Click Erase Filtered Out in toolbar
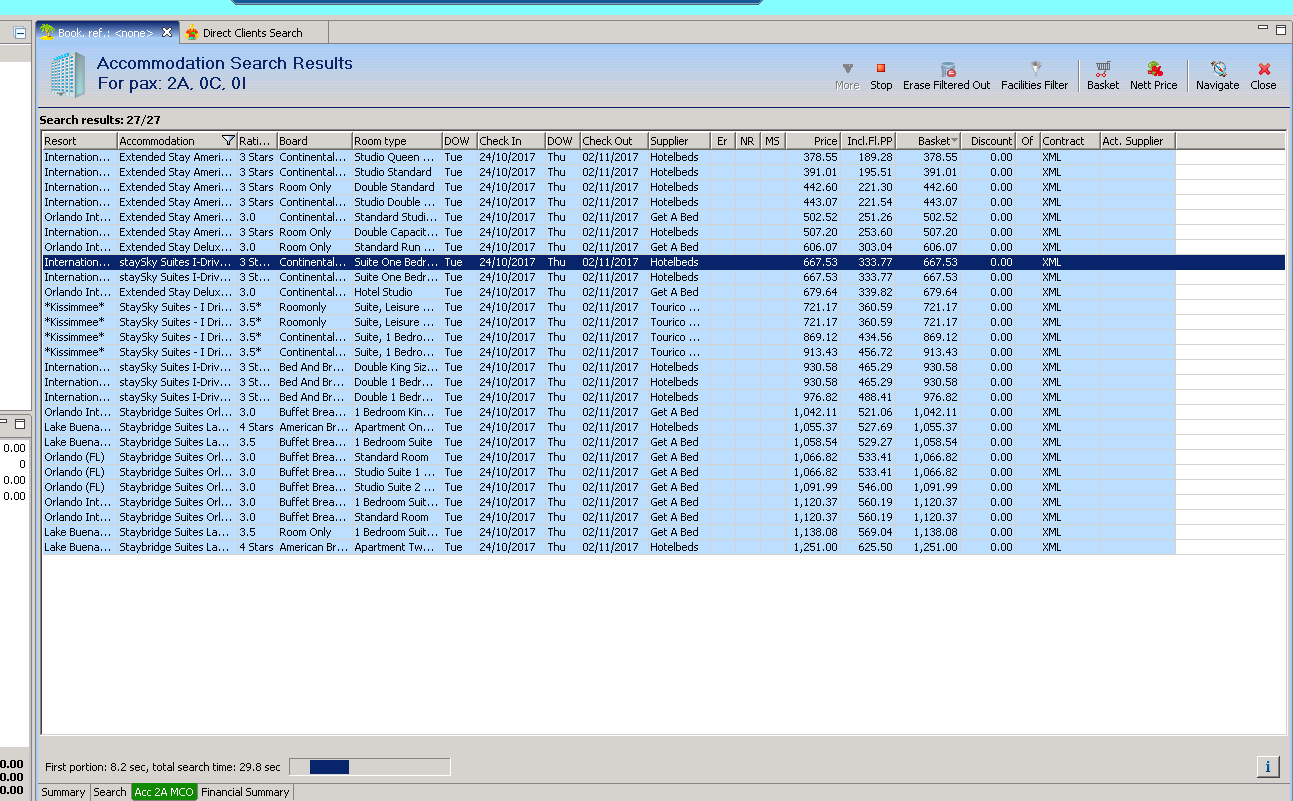 click(946, 76)
